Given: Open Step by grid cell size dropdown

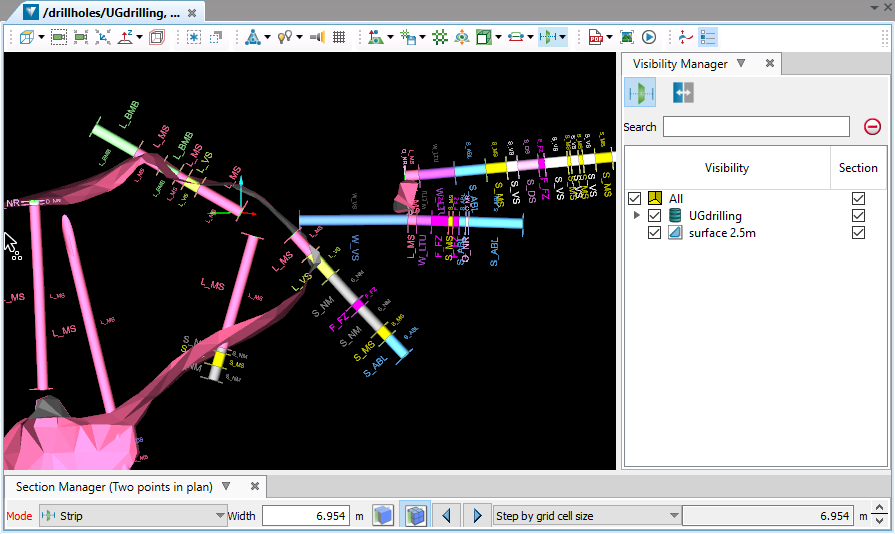Looking at the screenshot, I should 587,516.
